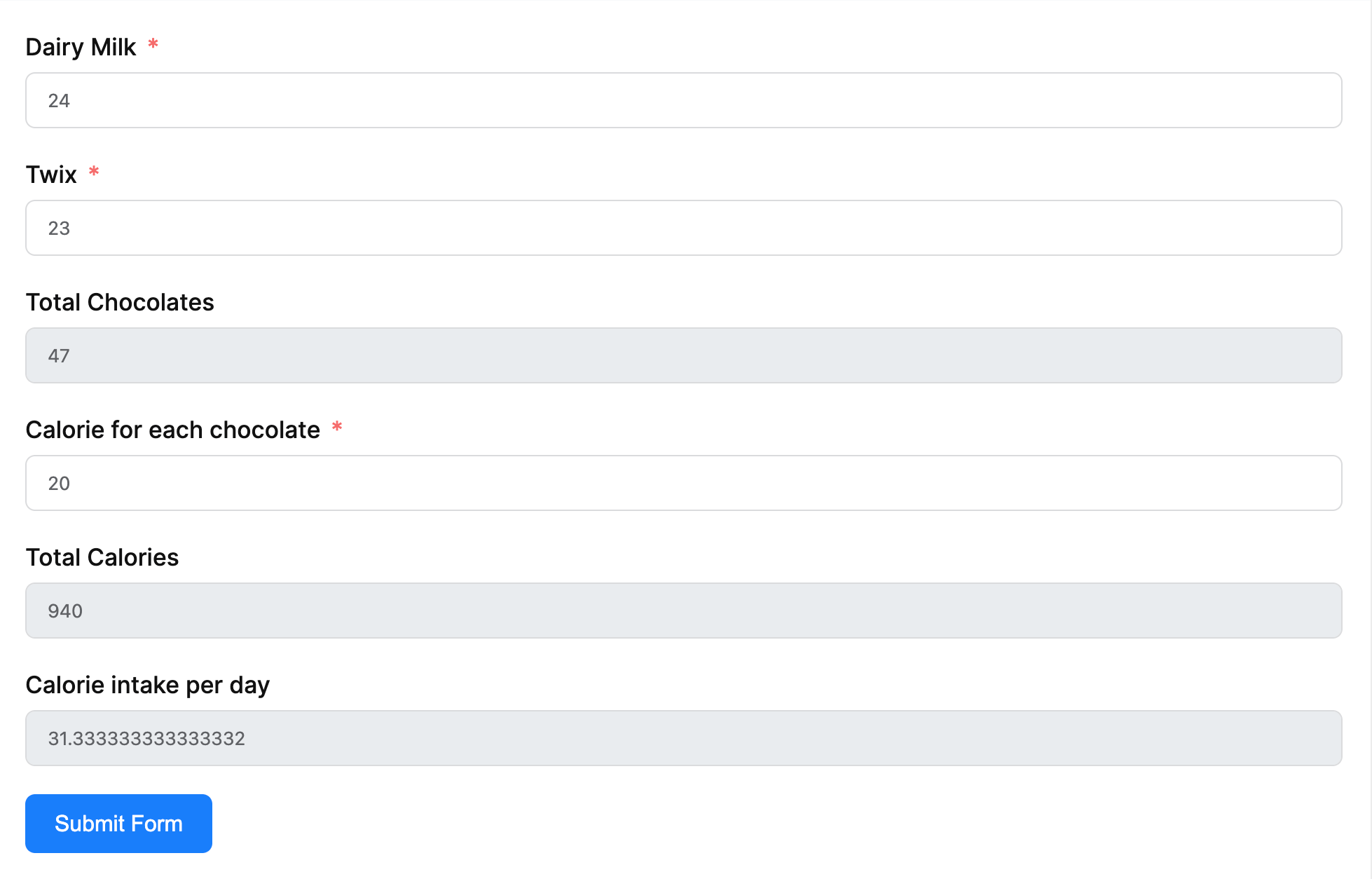Select the value 23 in Twix
The image size is (1372, 879).
click(61, 228)
